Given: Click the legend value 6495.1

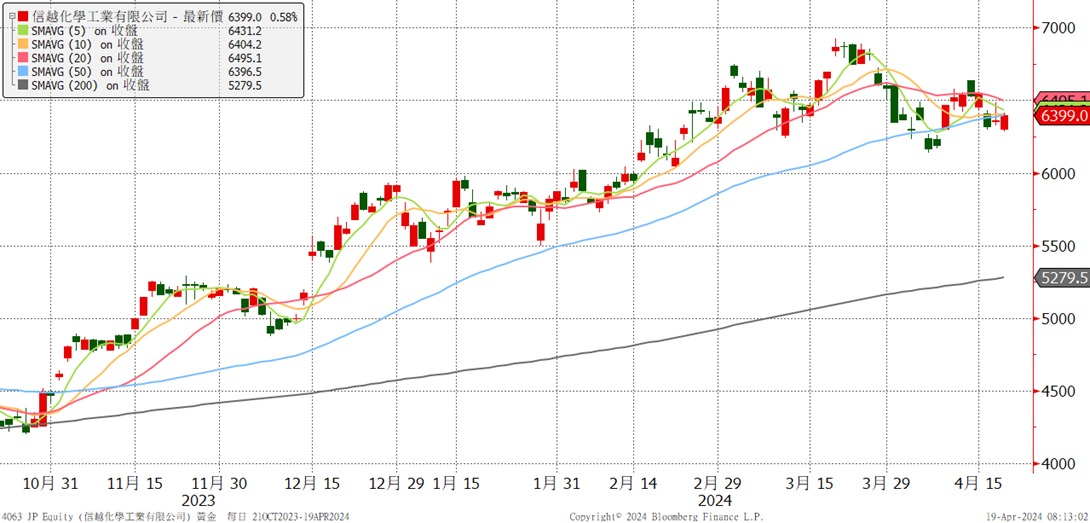Looking at the screenshot, I should click(244, 58).
